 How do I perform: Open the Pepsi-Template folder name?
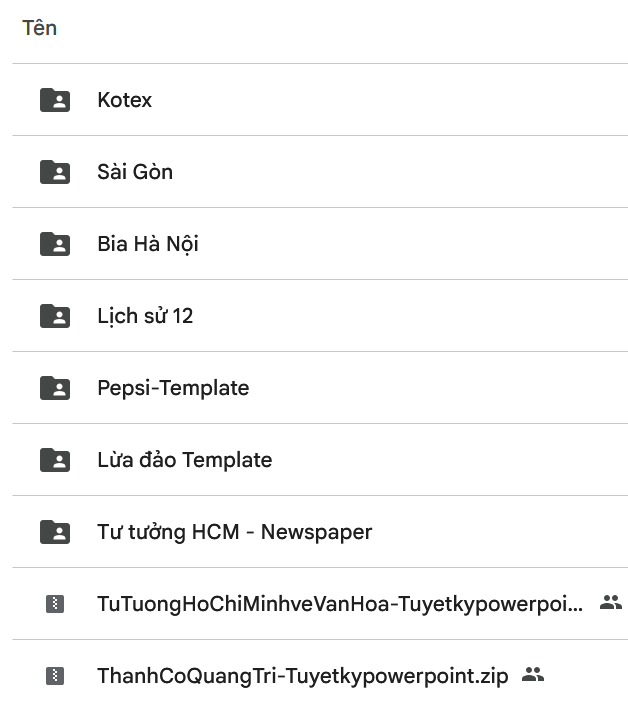click(x=173, y=388)
